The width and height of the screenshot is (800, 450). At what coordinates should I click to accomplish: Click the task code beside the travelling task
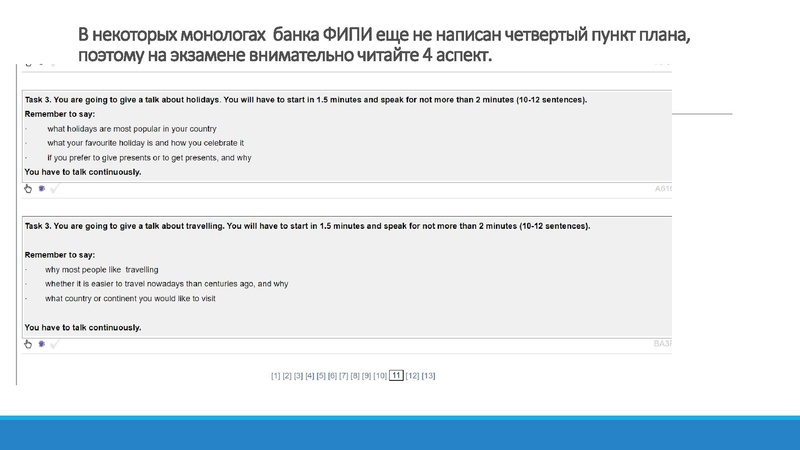(663, 344)
